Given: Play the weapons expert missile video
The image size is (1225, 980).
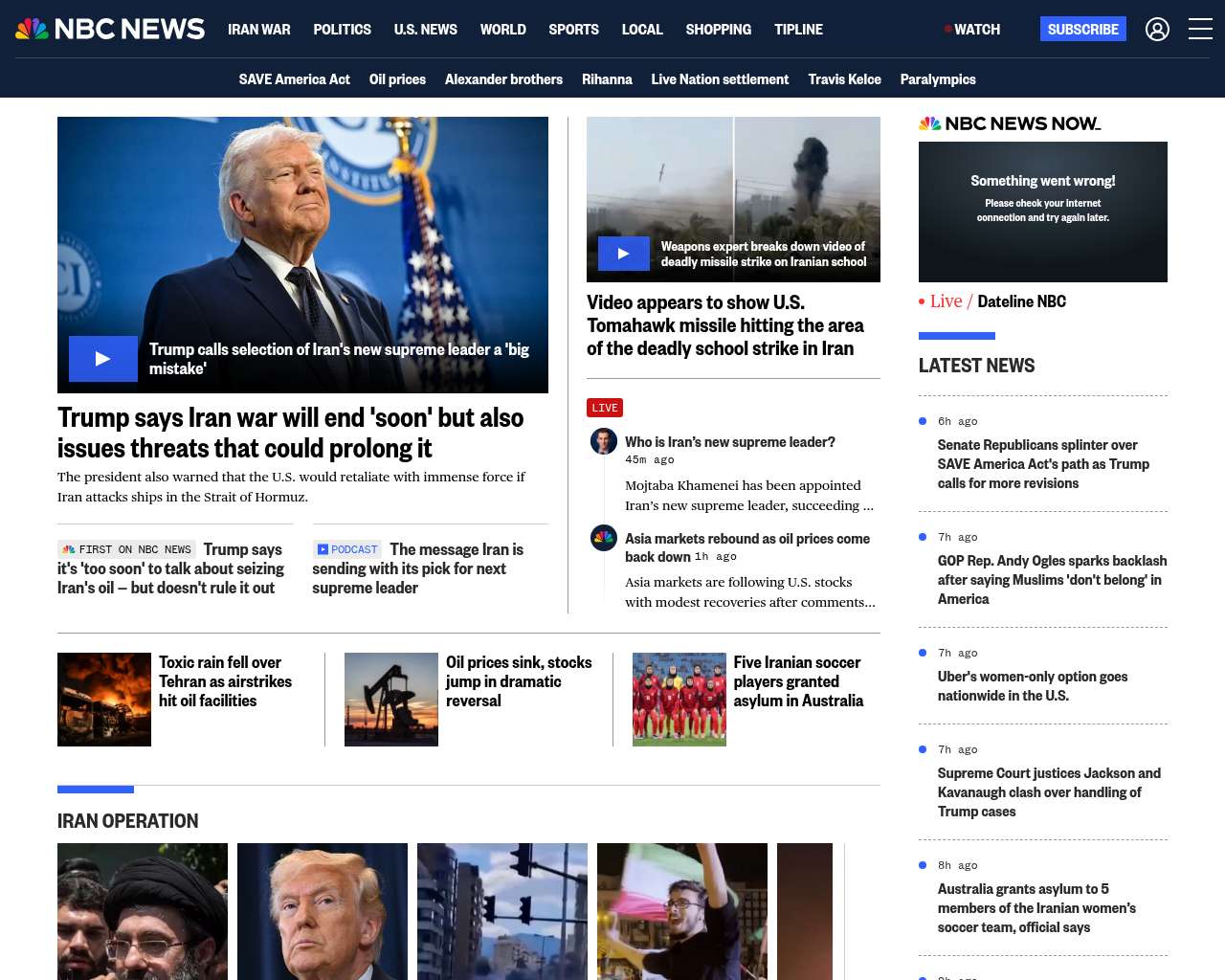Looking at the screenshot, I should point(623,254).
